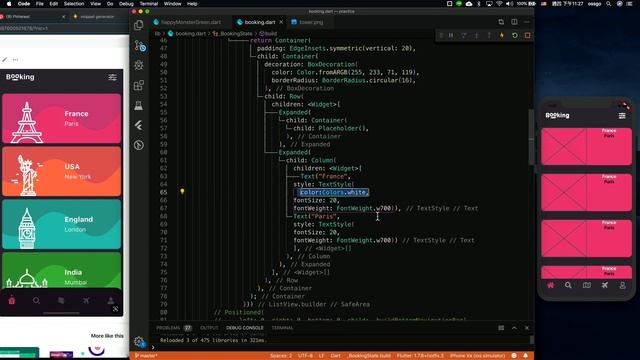The width and height of the screenshot is (640, 360).
Task: Restart the debug session with green arrow
Action: pyautogui.click(x=515, y=36)
